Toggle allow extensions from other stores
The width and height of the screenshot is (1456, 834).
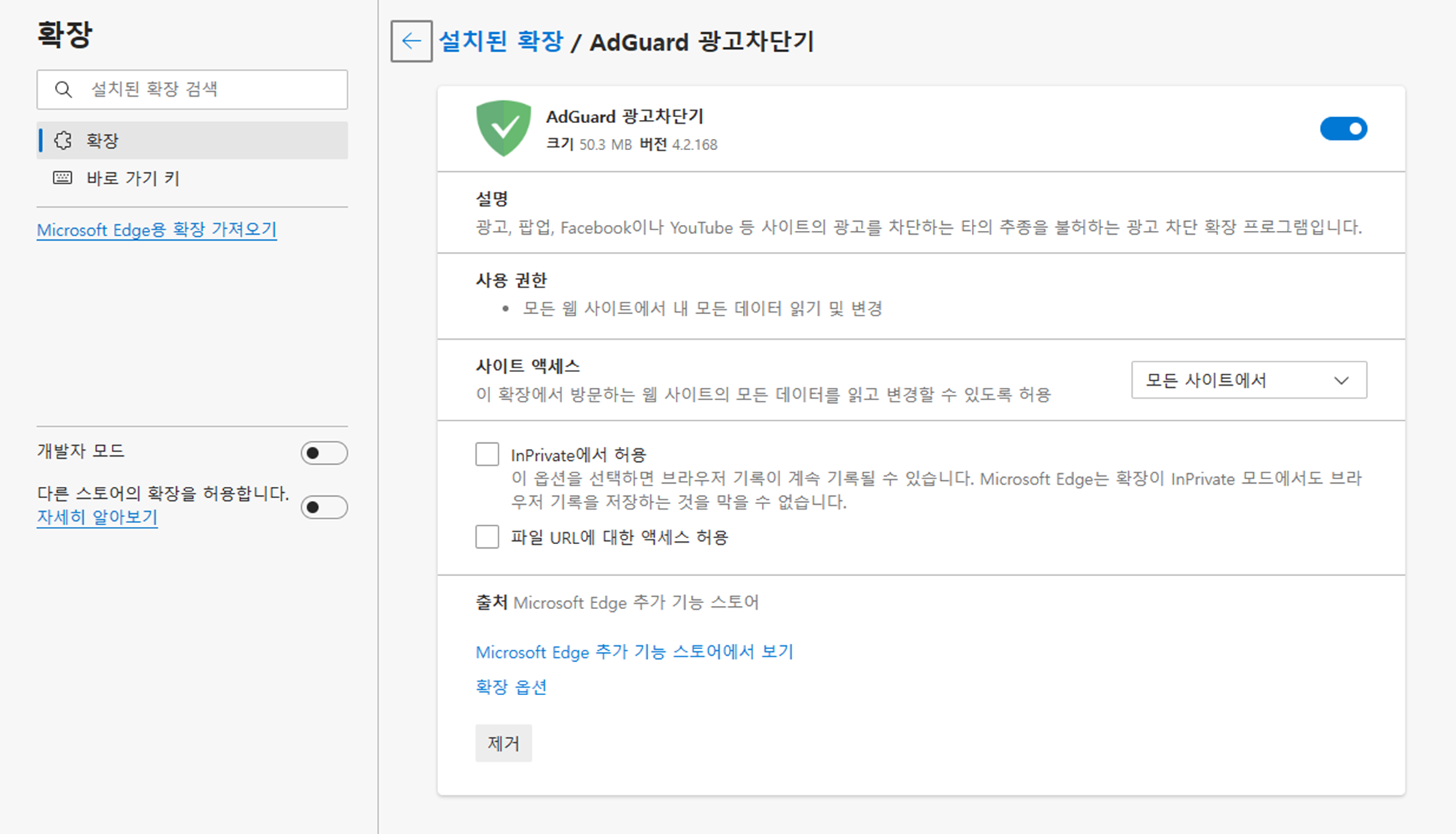(x=324, y=506)
